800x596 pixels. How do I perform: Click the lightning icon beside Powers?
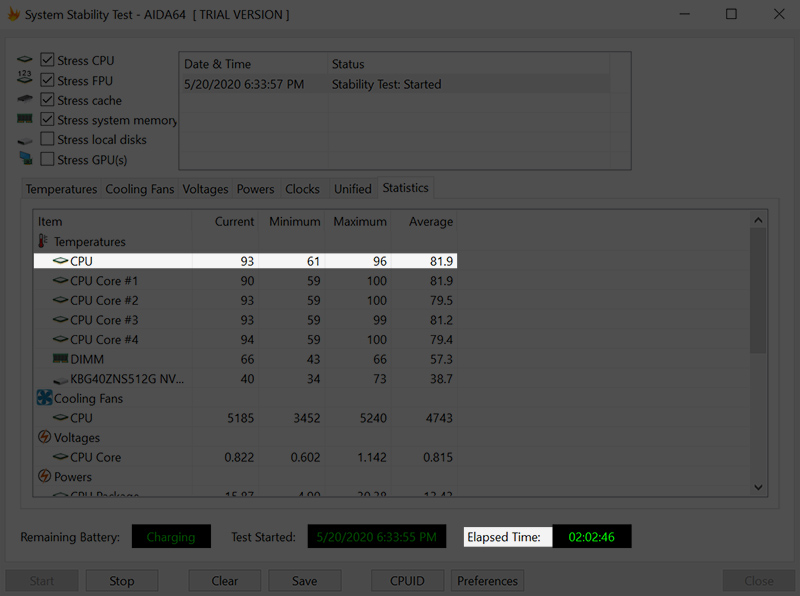44,476
